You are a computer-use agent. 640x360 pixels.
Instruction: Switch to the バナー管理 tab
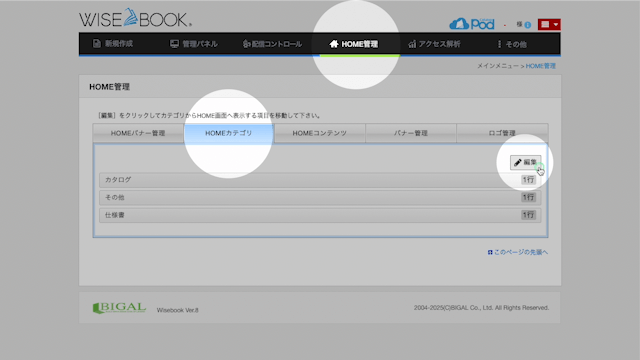click(x=411, y=133)
